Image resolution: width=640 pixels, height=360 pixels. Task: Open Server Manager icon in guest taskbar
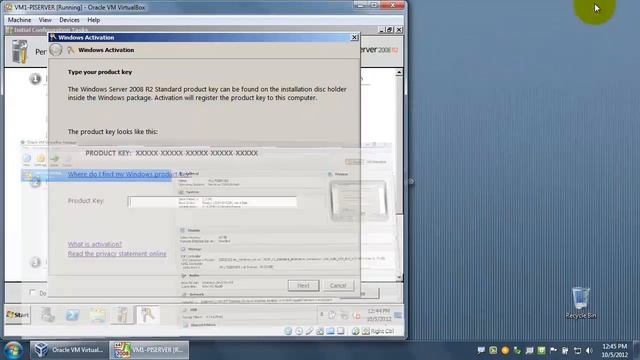coord(48,315)
